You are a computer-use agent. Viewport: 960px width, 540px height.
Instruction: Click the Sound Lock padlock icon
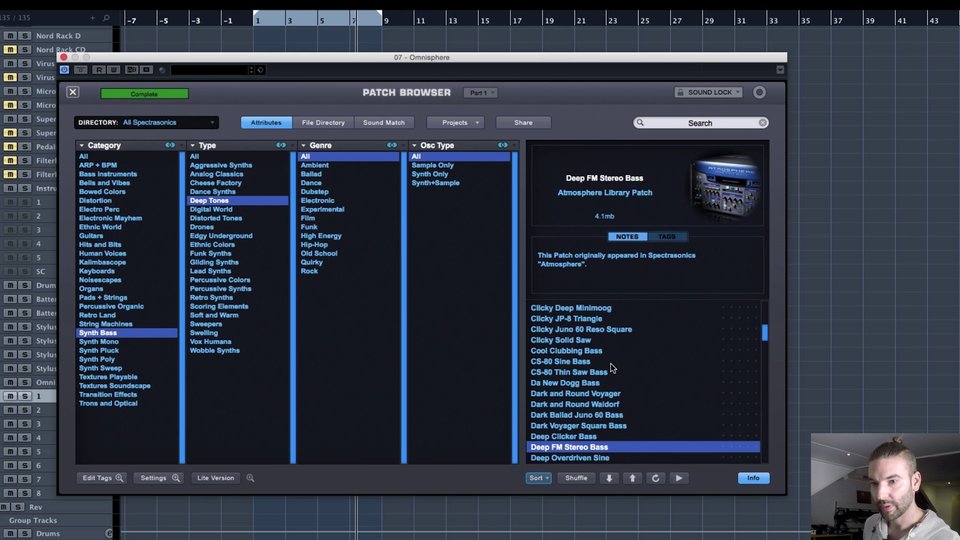[x=680, y=92]
